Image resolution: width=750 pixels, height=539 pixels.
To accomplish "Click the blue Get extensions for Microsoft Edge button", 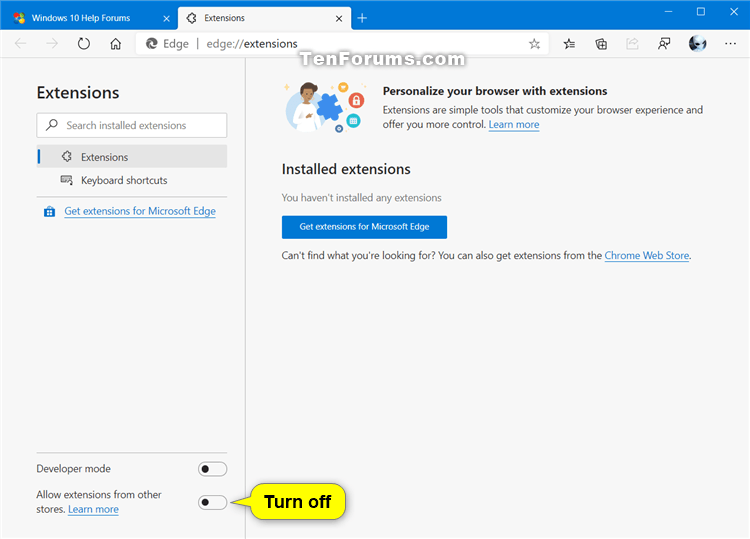I will point(364,227).
